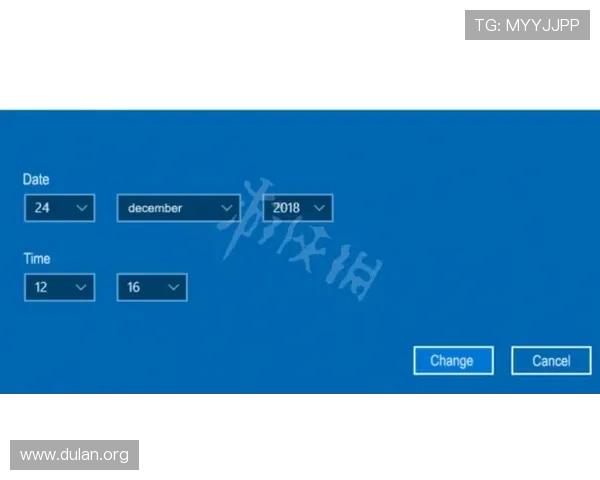Select the 16 value in the minute box
This screenshot has width=600, height=480.
tap(134, 287)
